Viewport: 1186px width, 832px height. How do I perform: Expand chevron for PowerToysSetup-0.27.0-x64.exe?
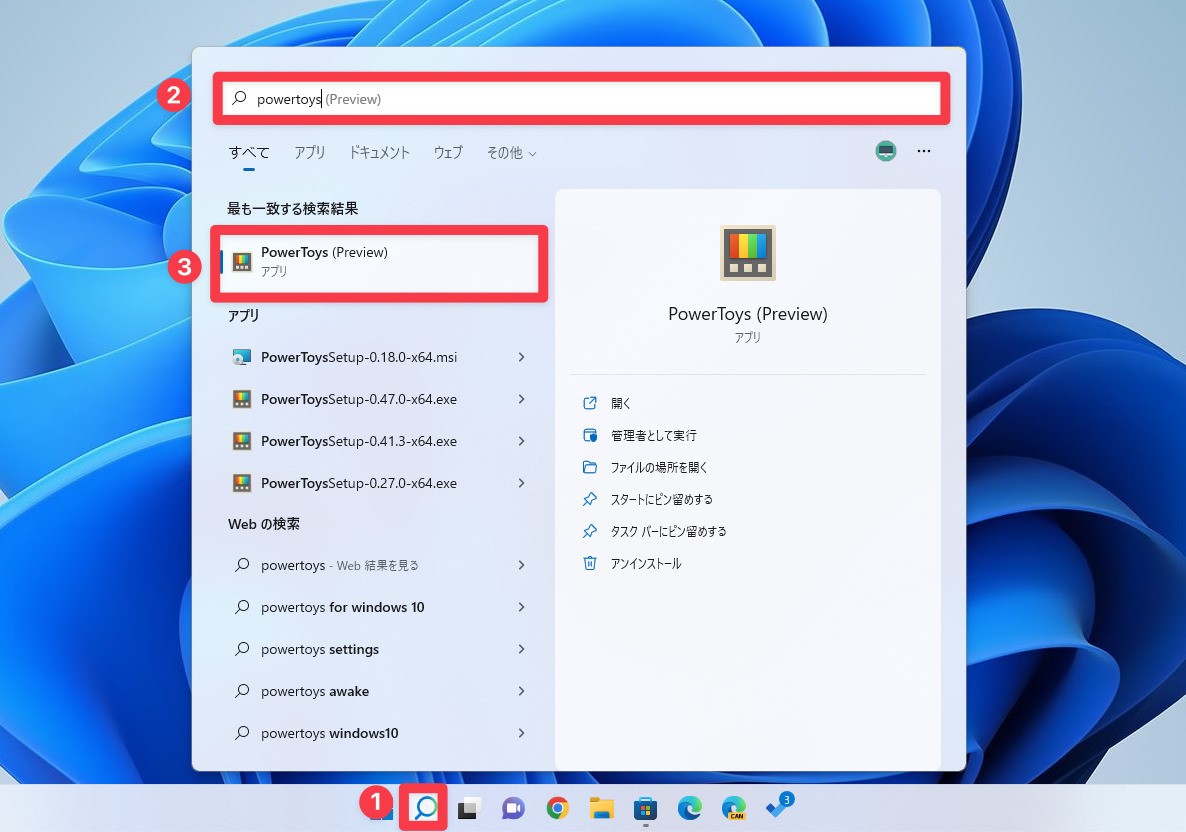521,483
